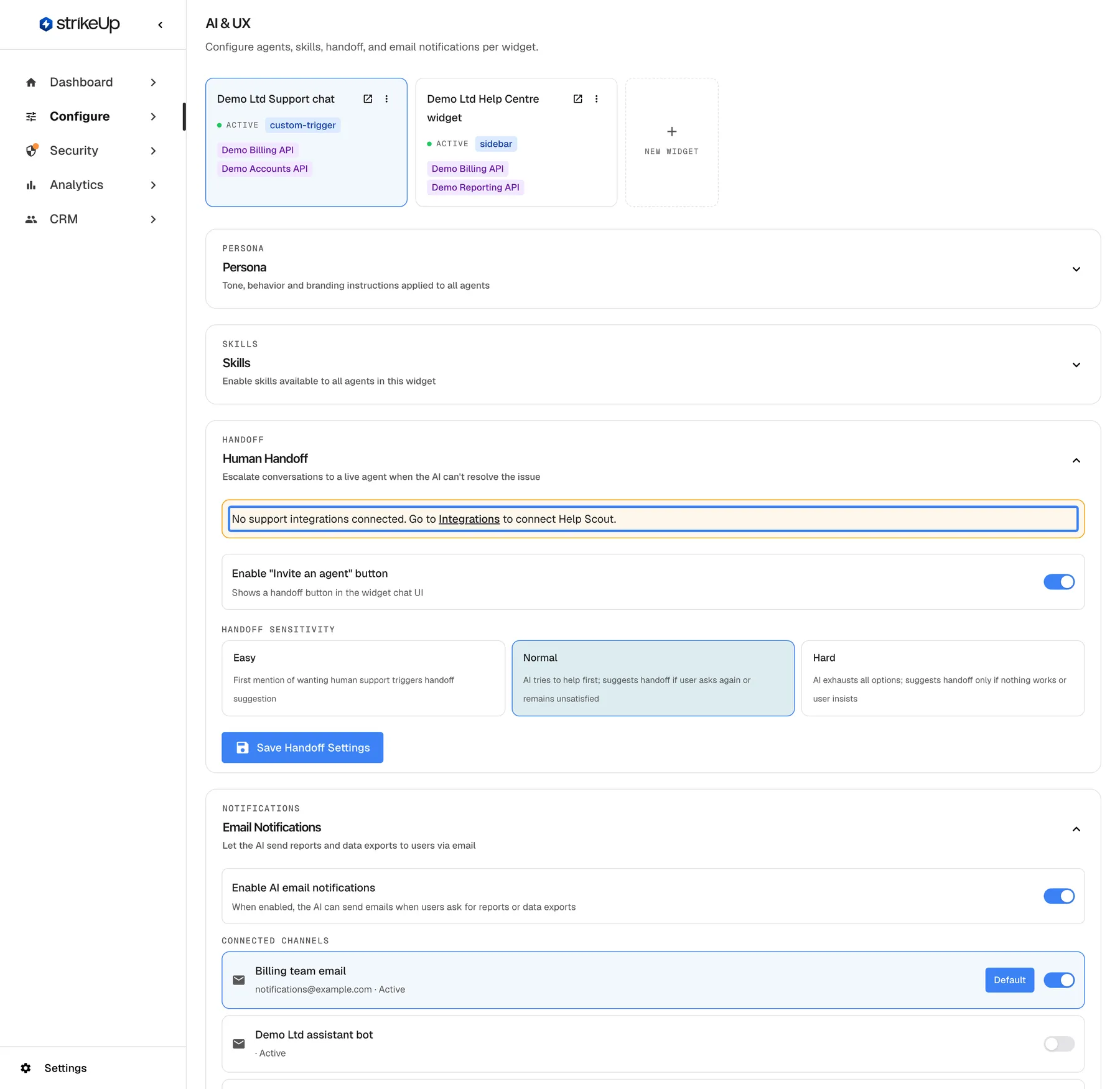
Task: Click the Configure sliders icon
Action: click(31, 116)
